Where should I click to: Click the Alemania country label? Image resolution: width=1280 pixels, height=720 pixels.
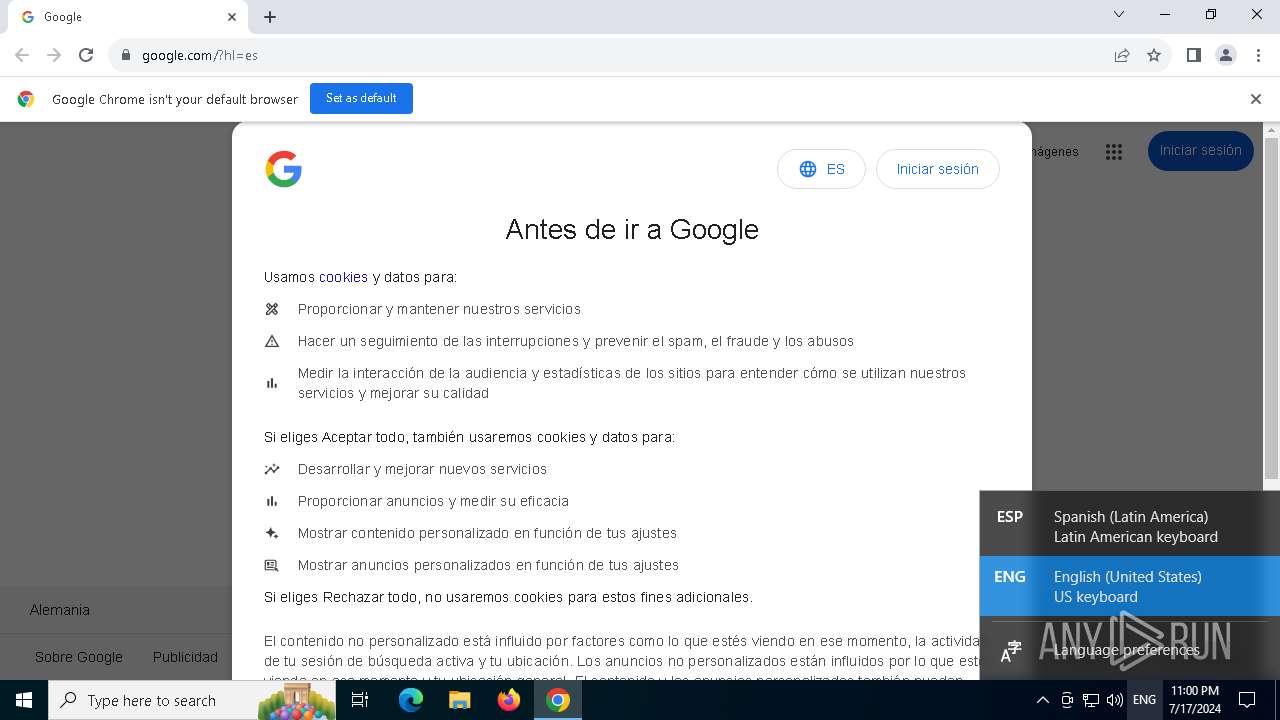(60, 610)
